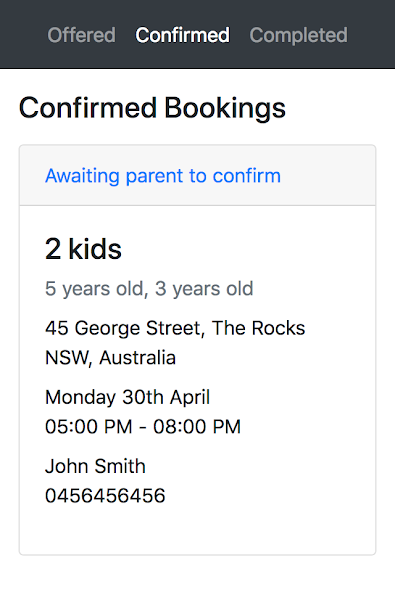Select the NSW, Australia address line
The width and height of the screenshot is (395, 592).
110,357
